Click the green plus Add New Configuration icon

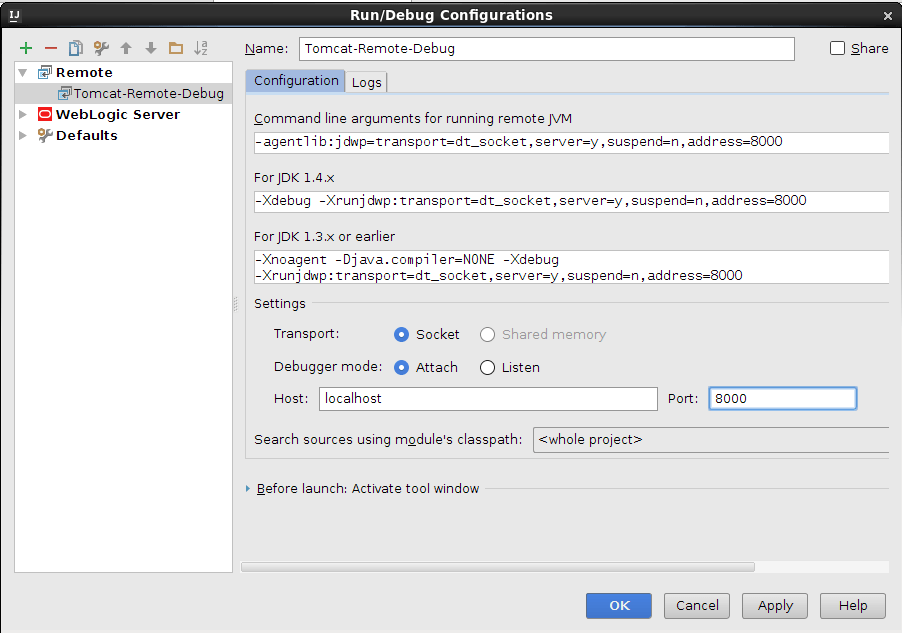tap(26, 48)
